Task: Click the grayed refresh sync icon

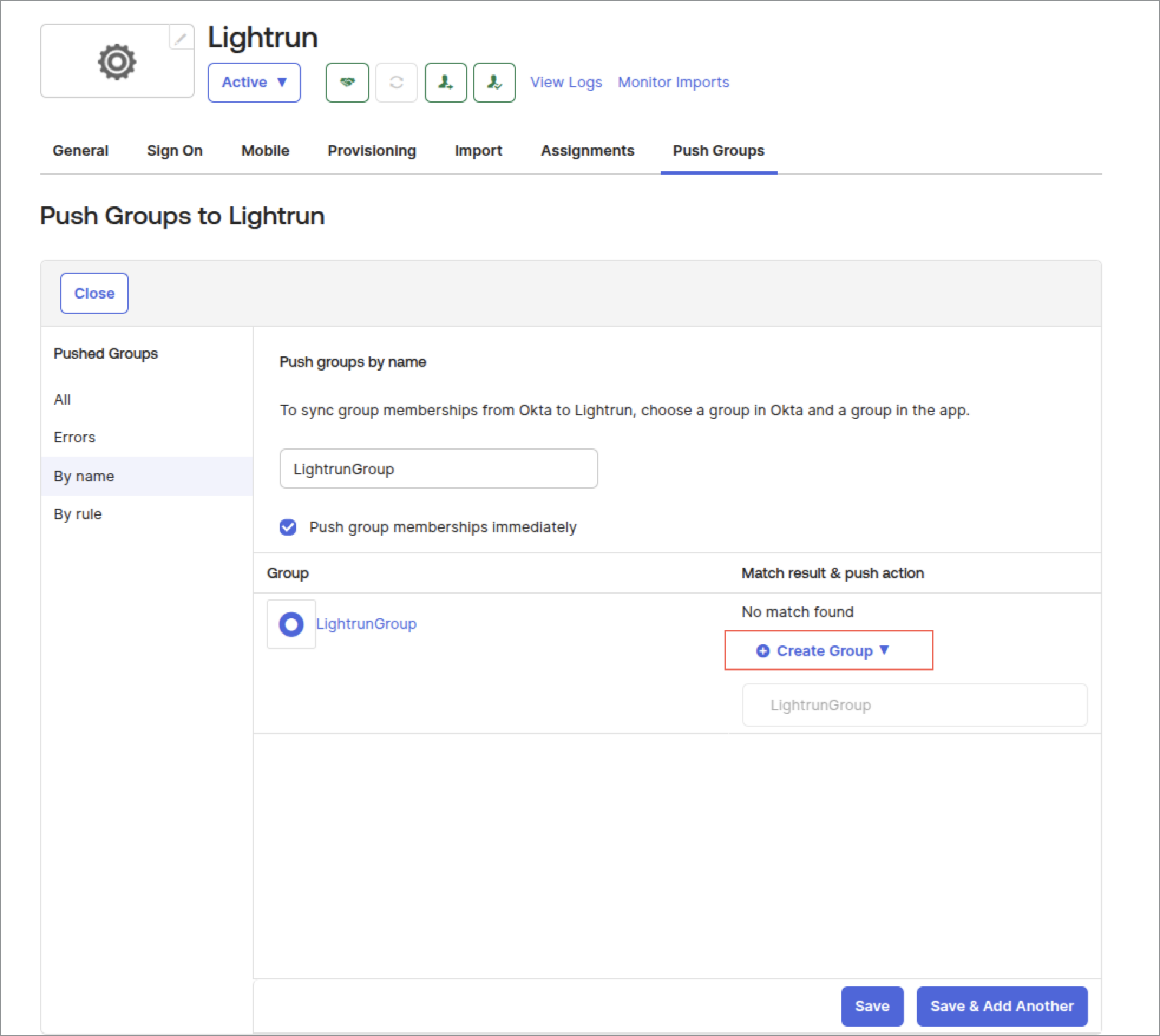Action: (x=397, y=83)
